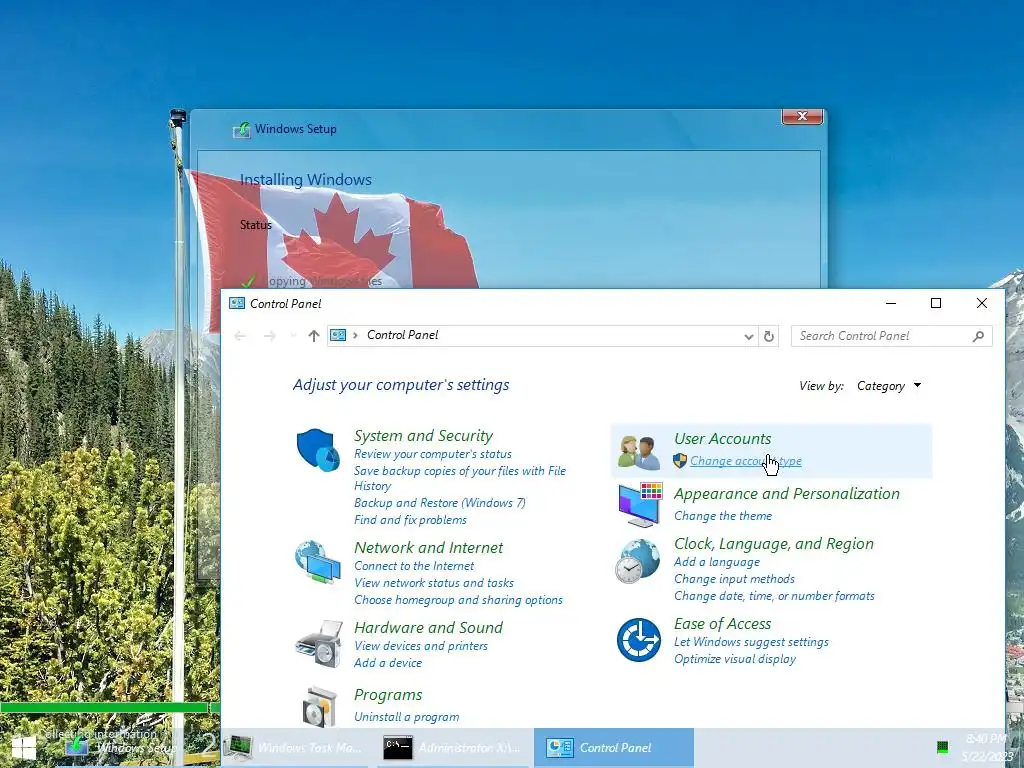Open Save backup copies with File History
Viewport: 1024px width, 768px height.
(460, 478)
